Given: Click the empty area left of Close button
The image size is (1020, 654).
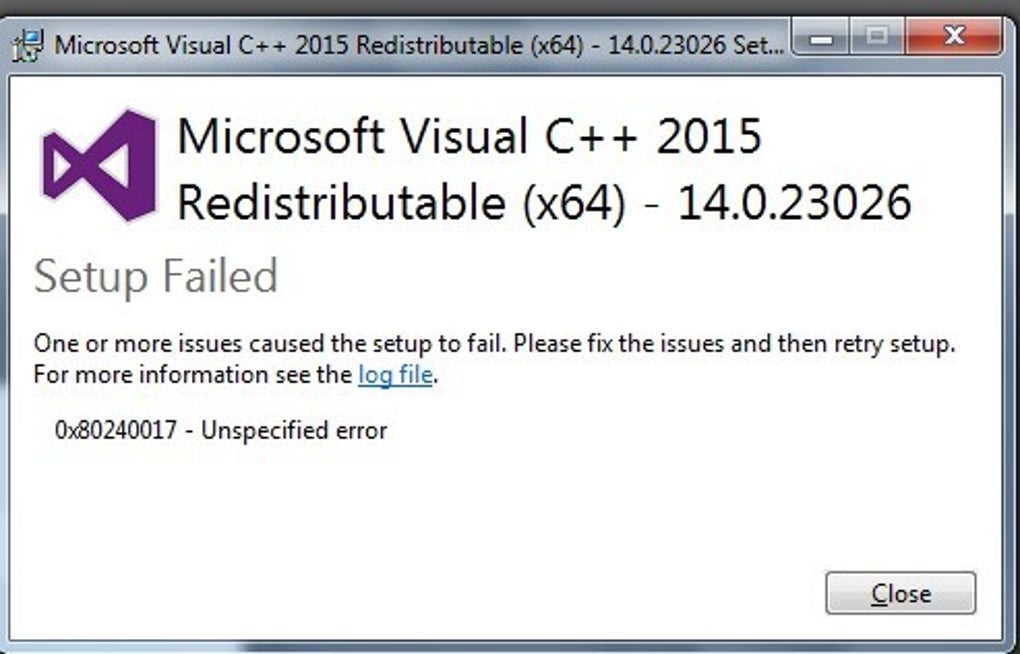Looking at the screenshot, I should (600, 593).
